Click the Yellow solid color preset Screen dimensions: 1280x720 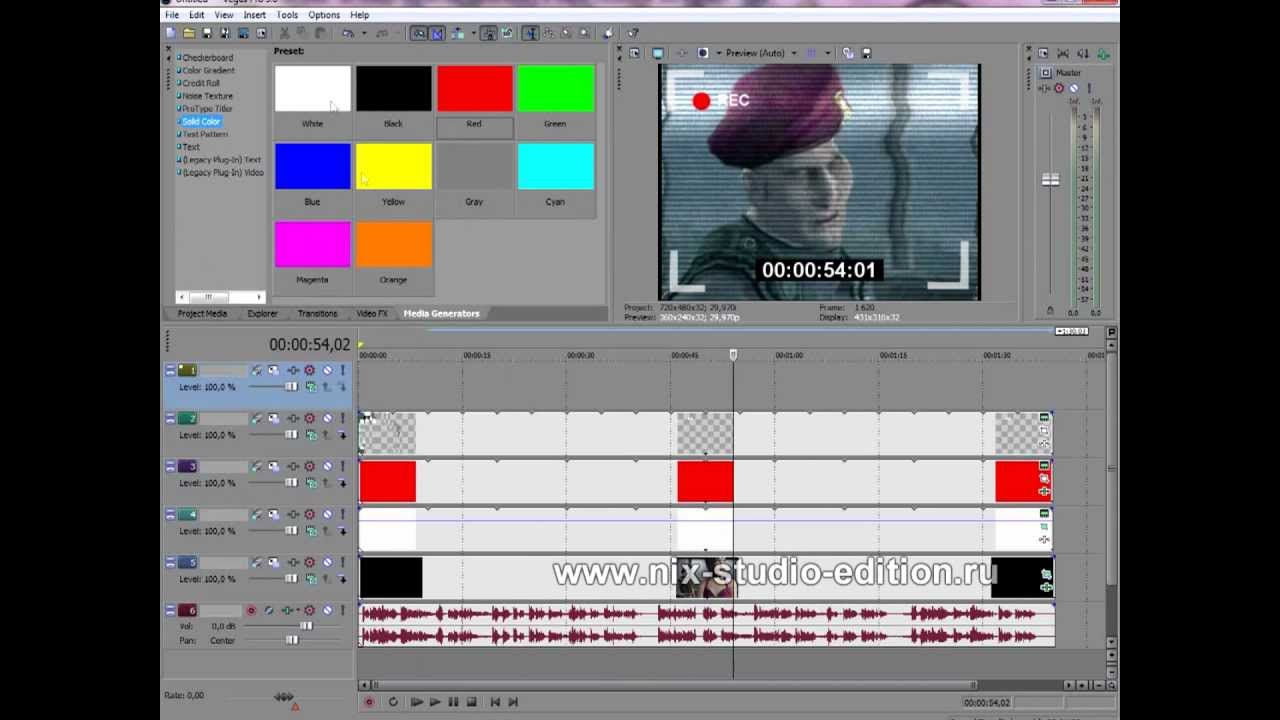pos(393,166)
